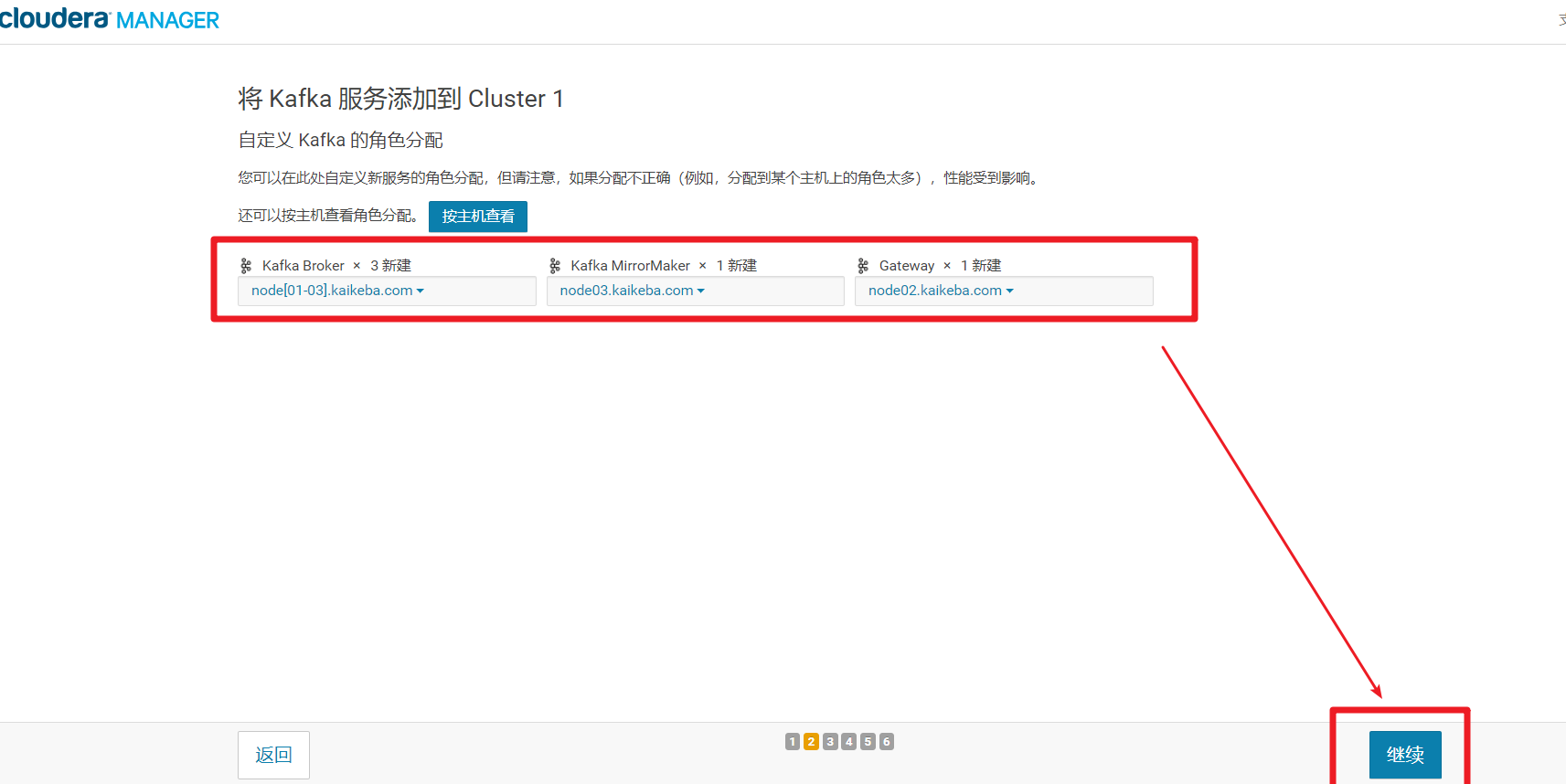The width and height of the screenshot is (1566, 784).
Task: Click the 继续 button
Action: [1405, 755]
